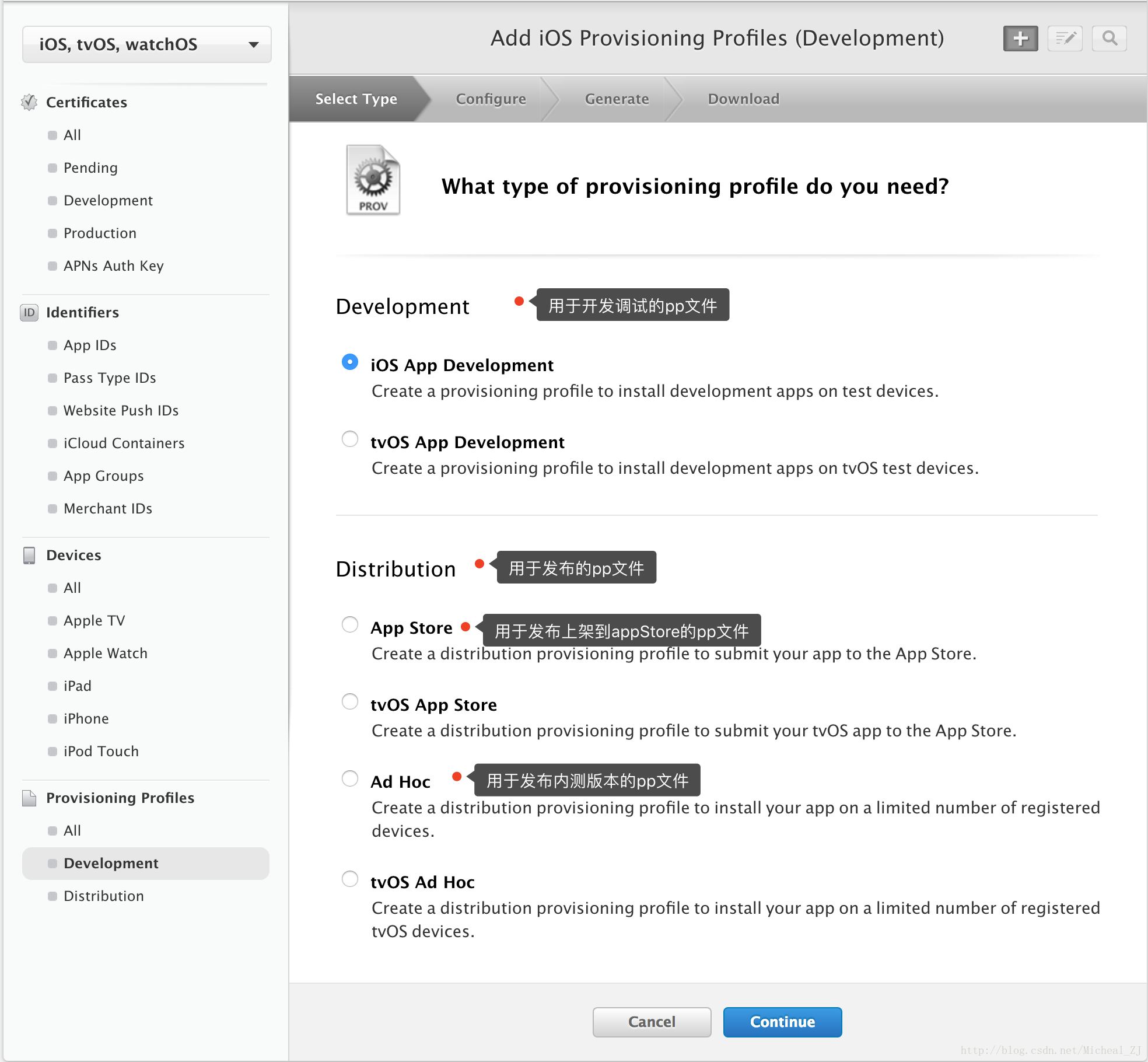Click the Continue button
This screenshot has width=1148, height=1062.
pos(782,1022)
